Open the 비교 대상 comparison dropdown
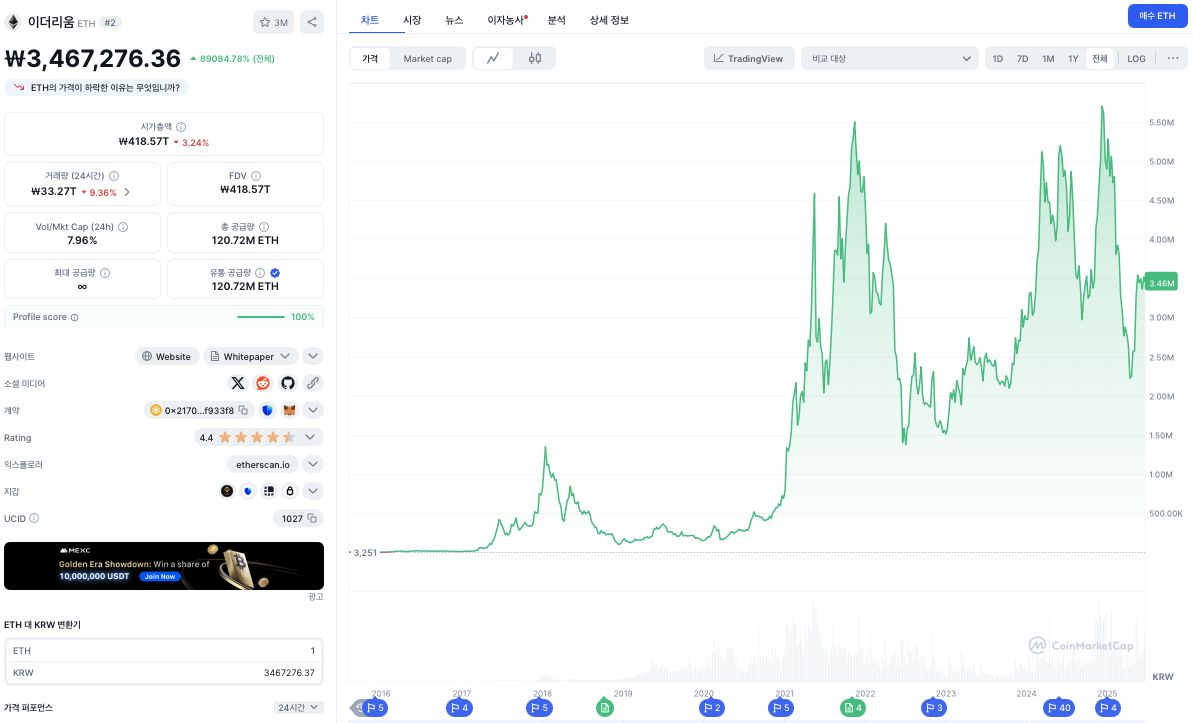The width and height of the screenshot is (1193, 723). [889, 59]
